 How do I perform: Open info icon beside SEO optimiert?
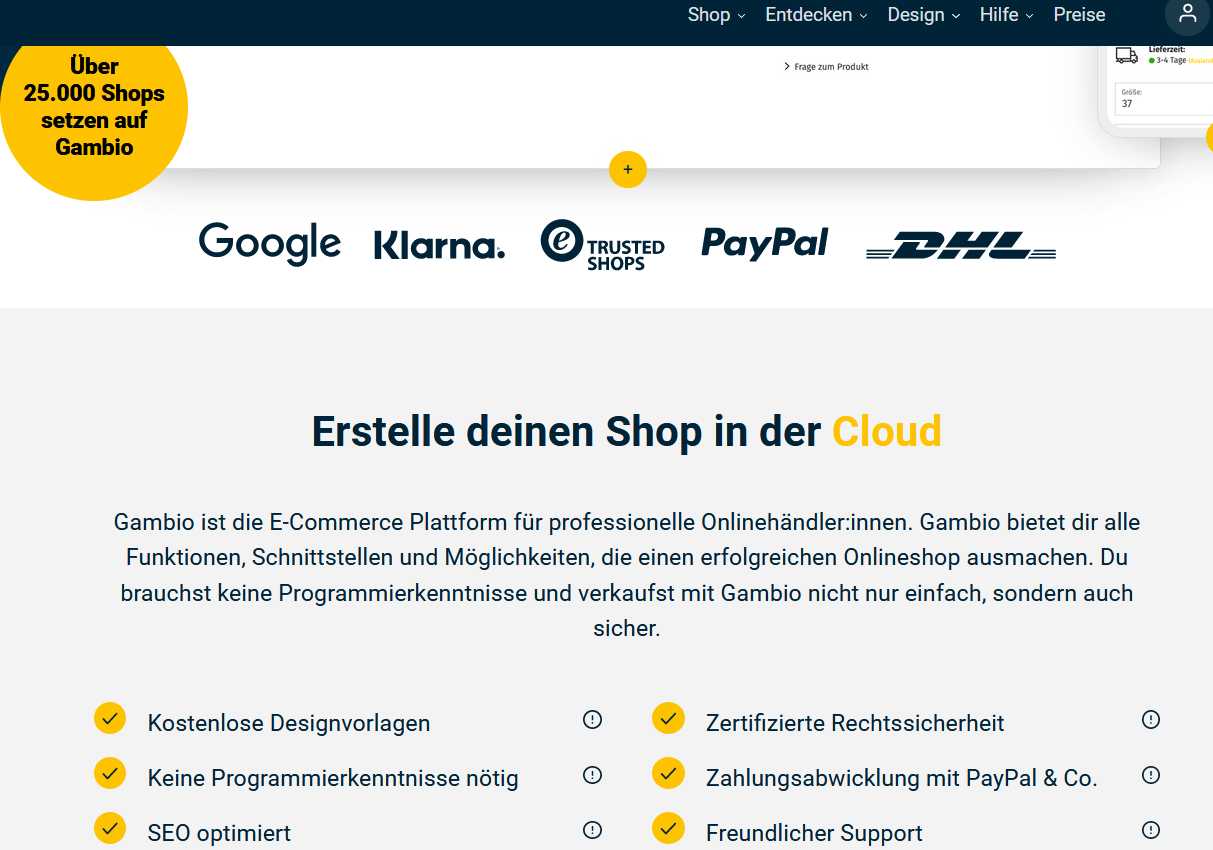point(592,830)
